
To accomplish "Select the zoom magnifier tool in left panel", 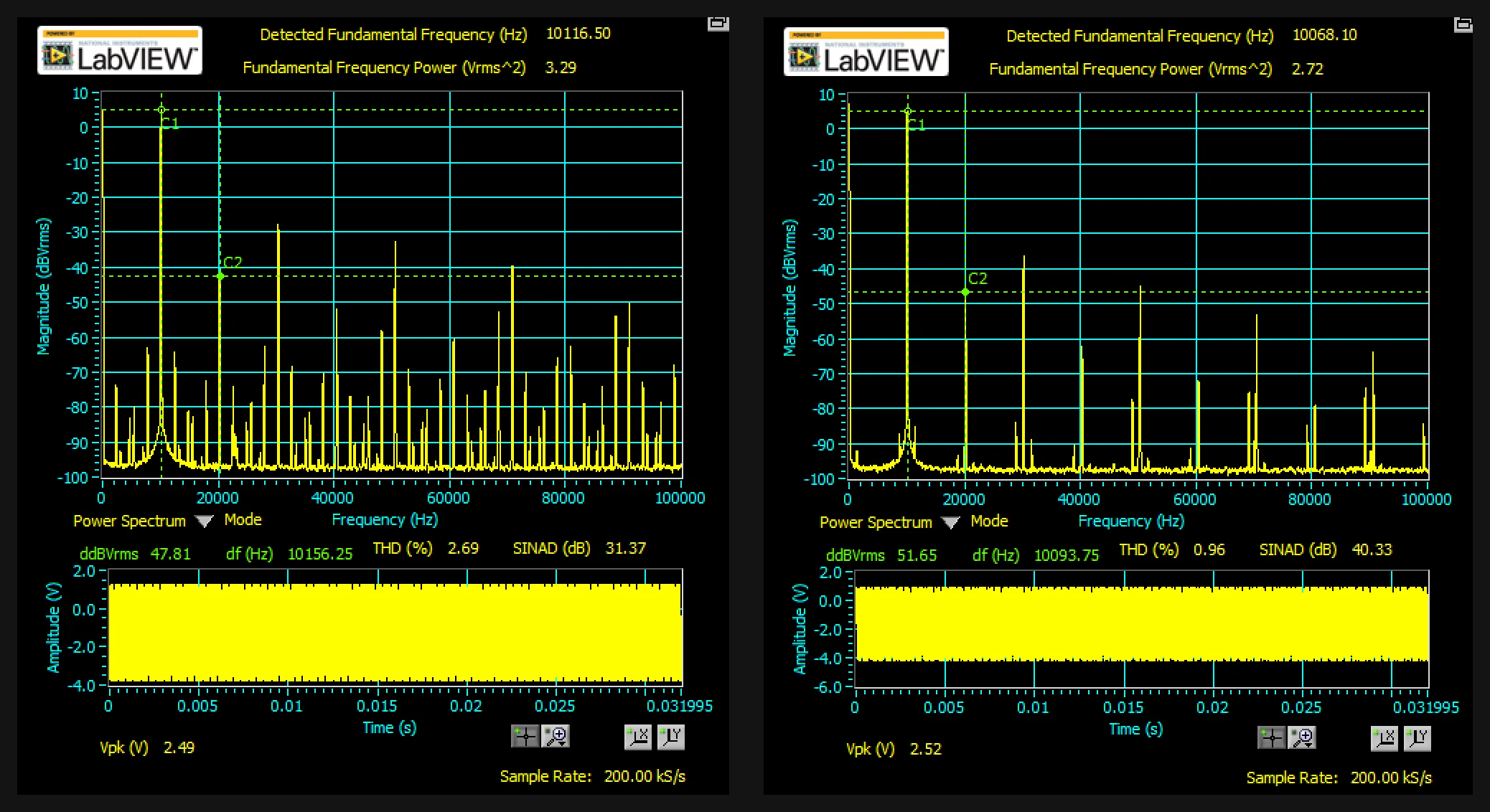I will (x=556, y=737).
